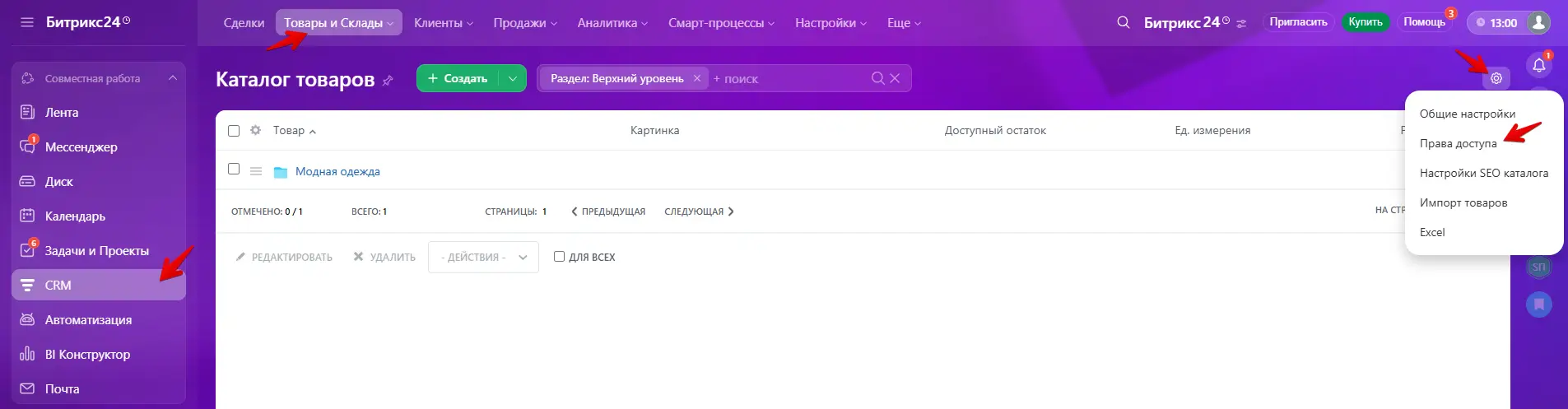
Task: Pin the Каталог товаров page
Action: point(388,81)
